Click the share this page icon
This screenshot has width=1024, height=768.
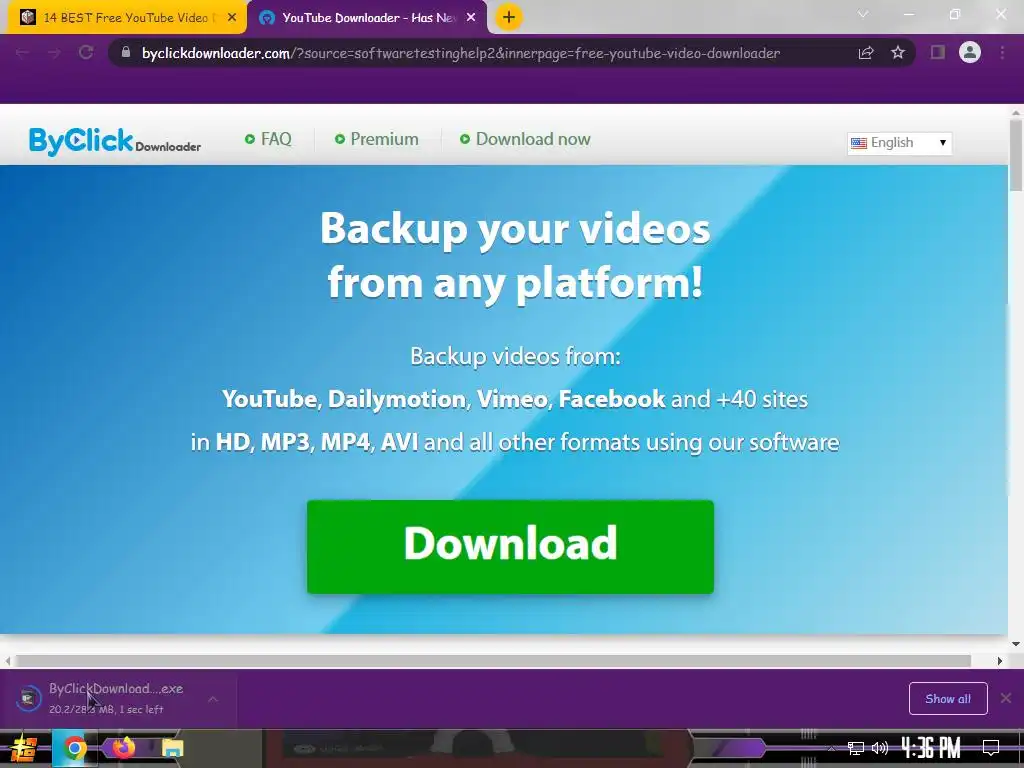point(866,53)
